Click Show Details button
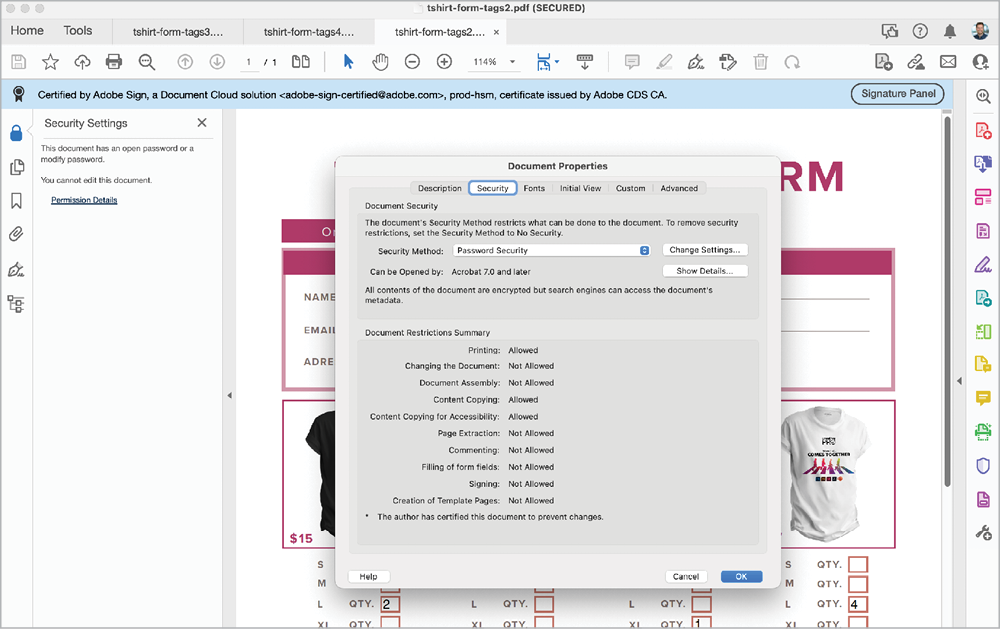Image resolution: width=1000 pixels, height=629 pixels. coord(705,271)
